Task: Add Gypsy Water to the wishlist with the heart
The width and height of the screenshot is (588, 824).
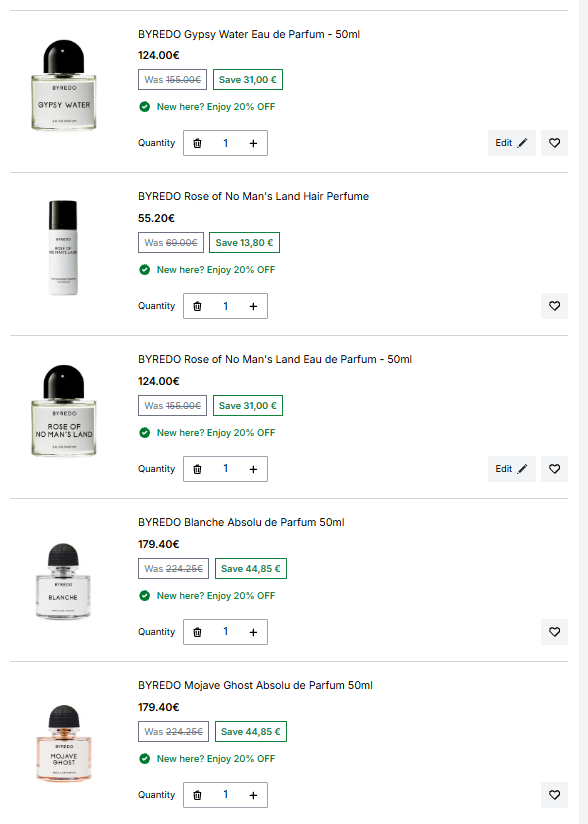Action: click(x=554, y=143)
